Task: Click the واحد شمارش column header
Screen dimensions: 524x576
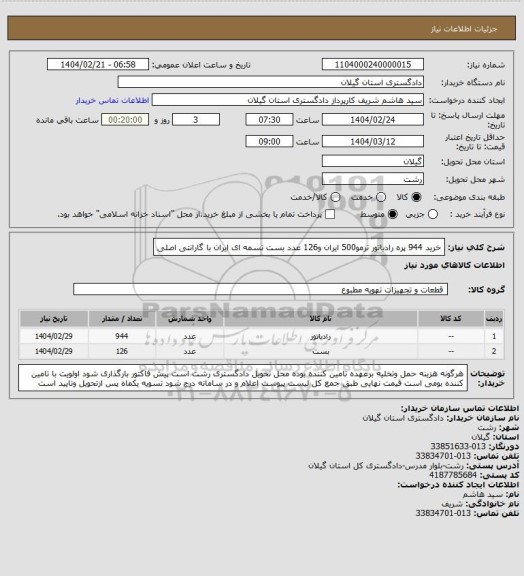Action: point(190,319)
